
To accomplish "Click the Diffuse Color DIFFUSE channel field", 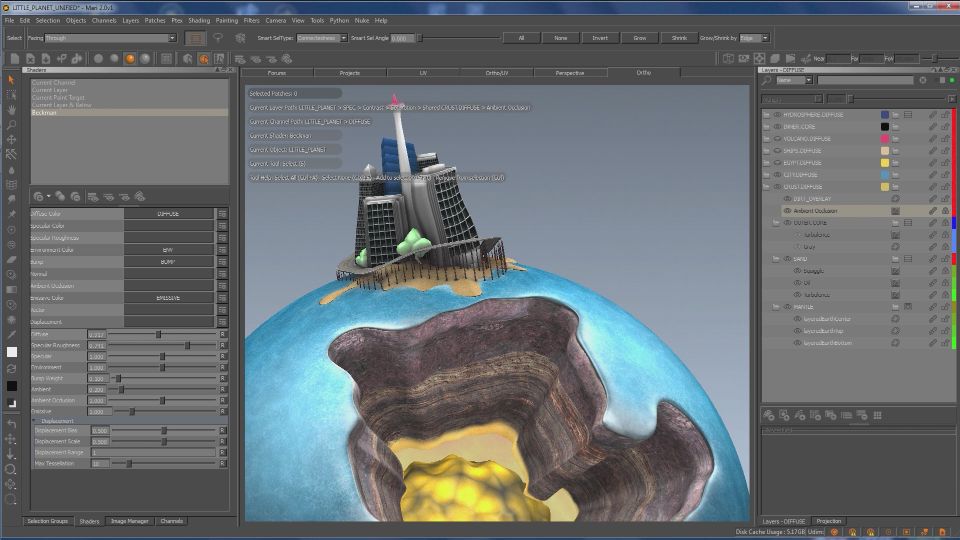I will click(169, 214).
